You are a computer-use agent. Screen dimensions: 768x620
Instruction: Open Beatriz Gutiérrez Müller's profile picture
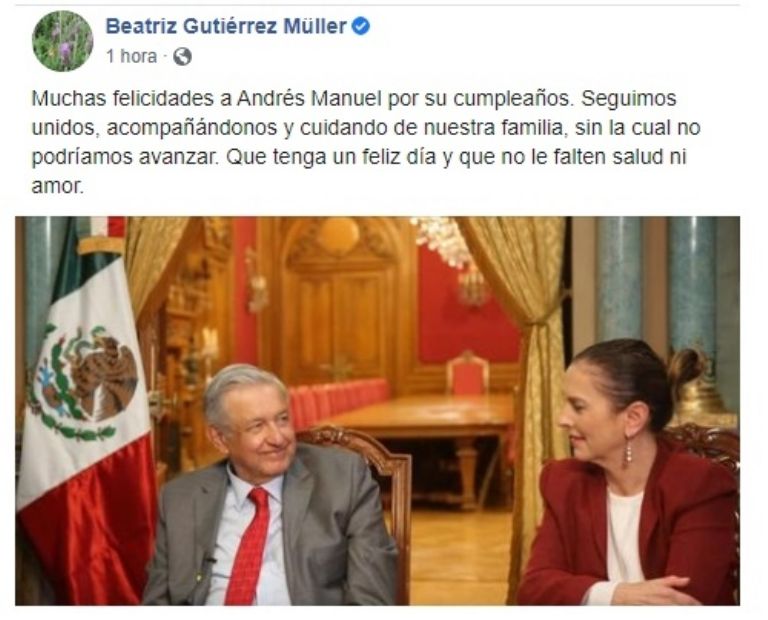click(x=62, y=41)
